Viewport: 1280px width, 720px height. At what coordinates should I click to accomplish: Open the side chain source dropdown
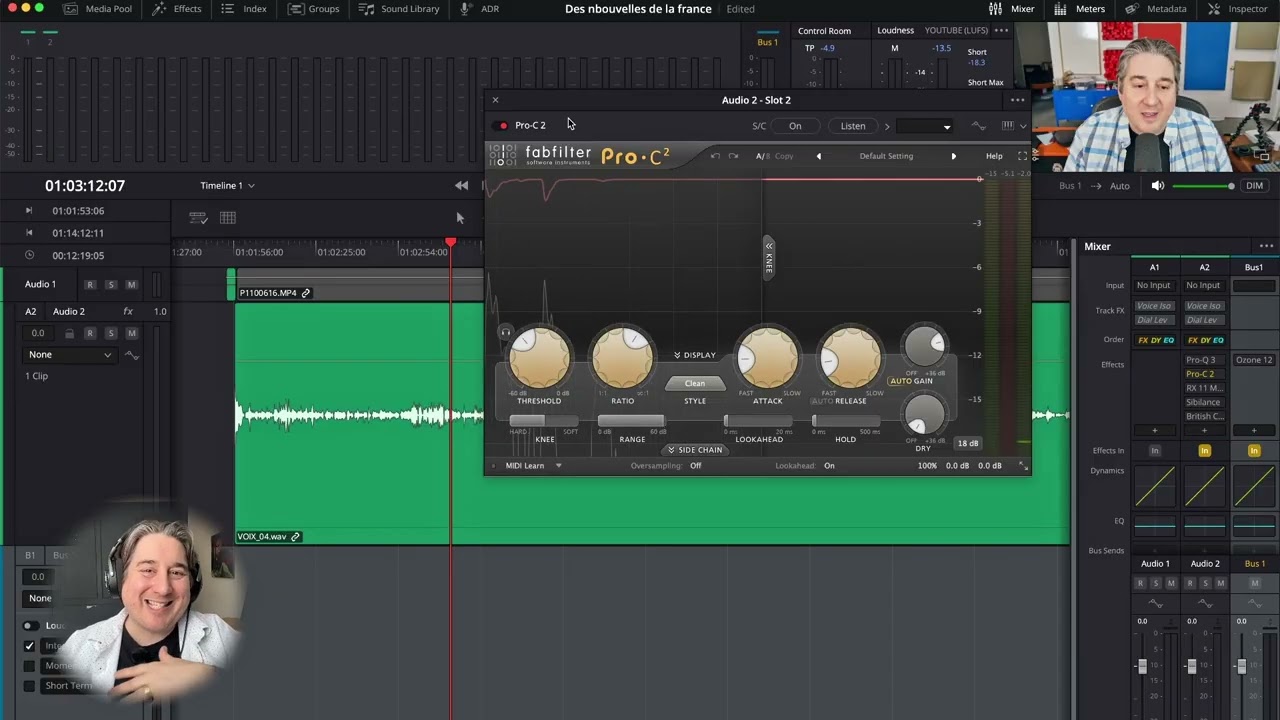923,126
